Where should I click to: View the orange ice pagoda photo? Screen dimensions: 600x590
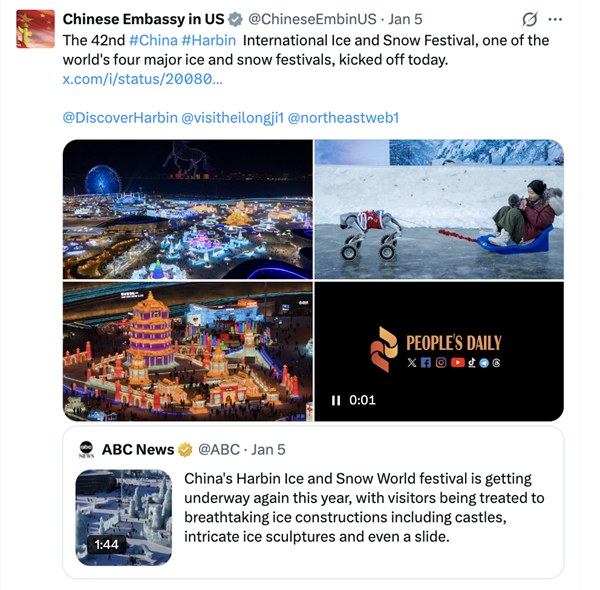[188, 351]
